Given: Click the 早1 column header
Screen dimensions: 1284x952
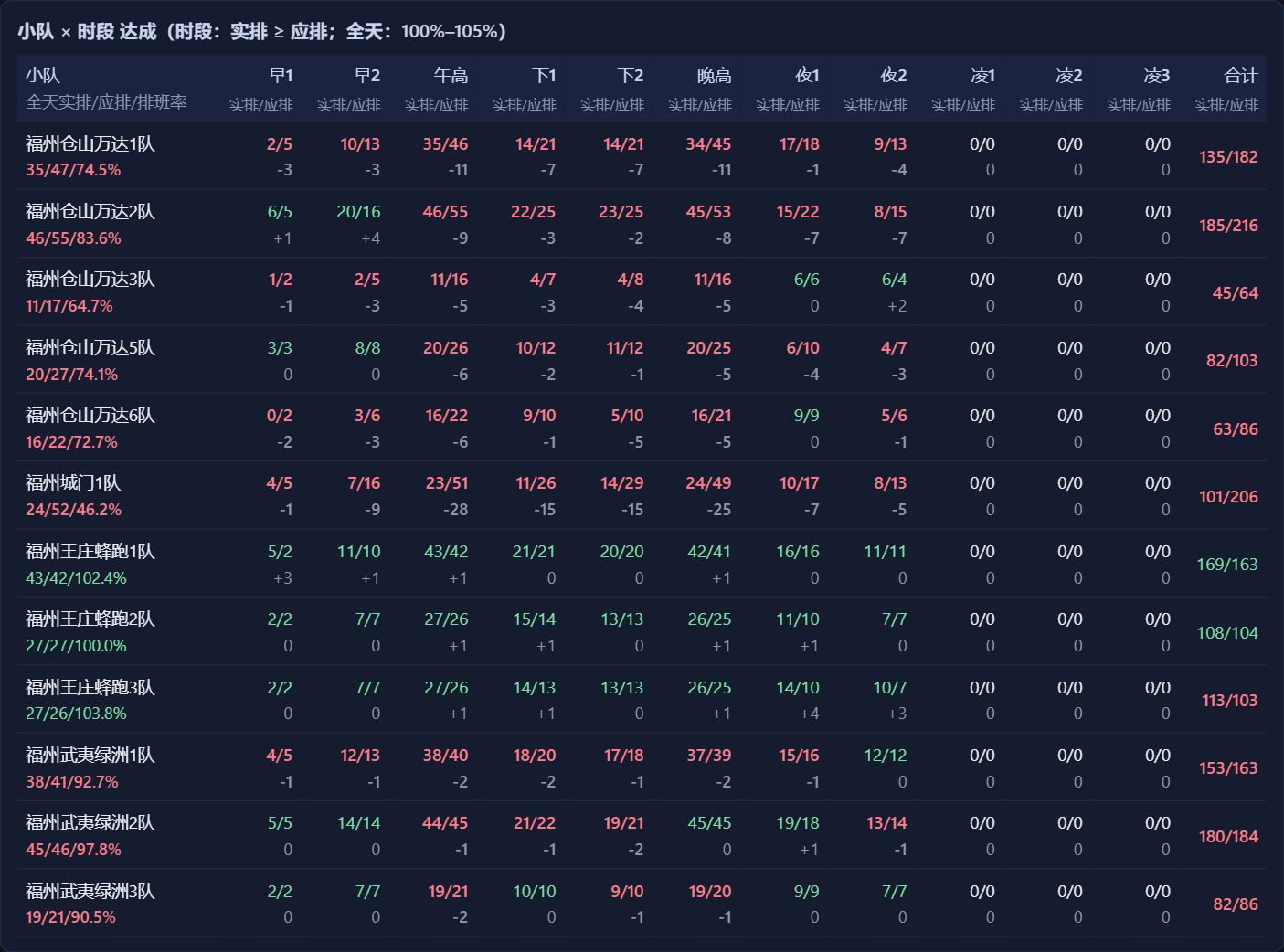Looking at the screenshot, I should pos(280,76).
